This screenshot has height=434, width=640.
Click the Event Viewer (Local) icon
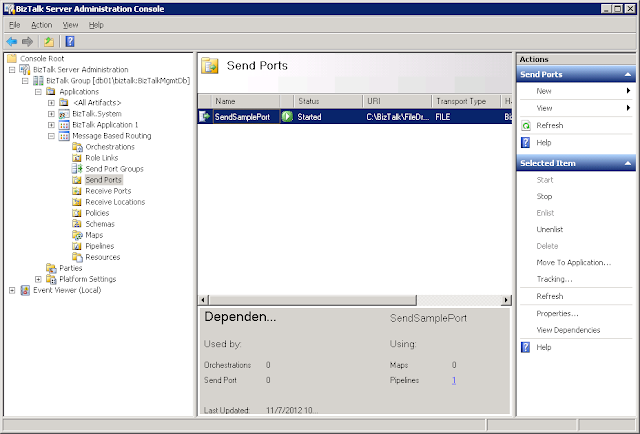(x=25, y=290)
